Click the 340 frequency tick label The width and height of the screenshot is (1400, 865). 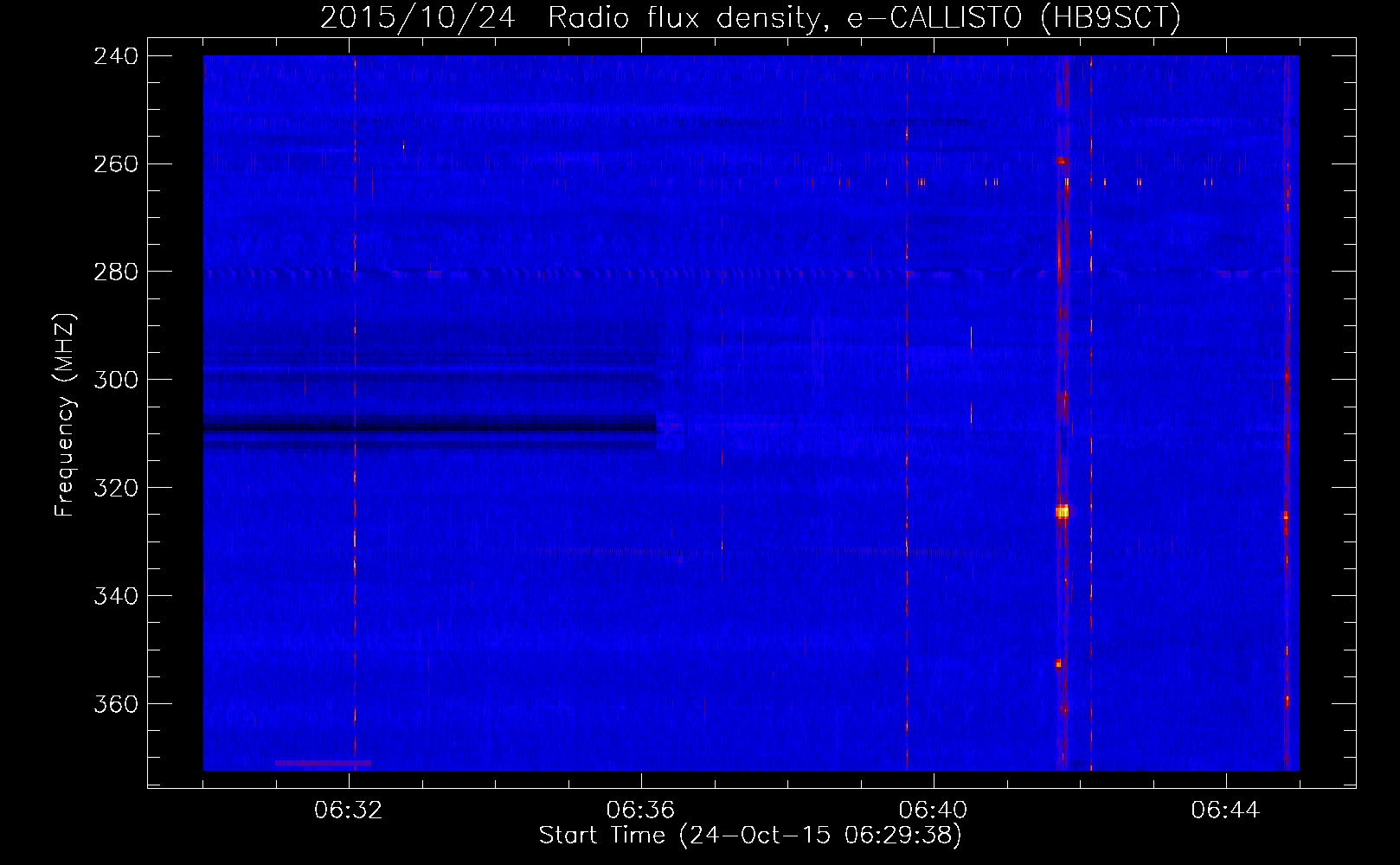pyautogui.click(x=116, y=597)
